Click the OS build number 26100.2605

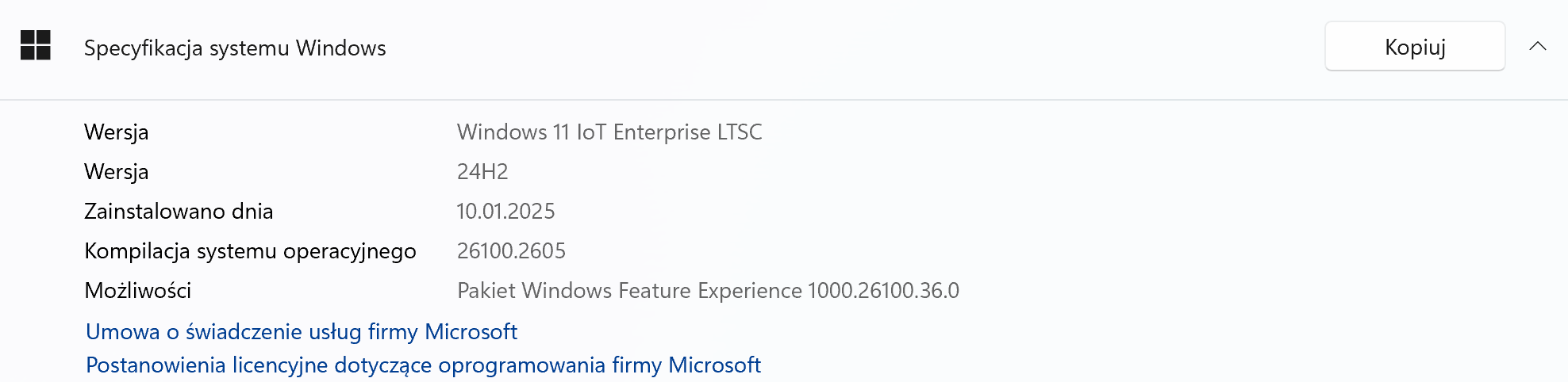point(511,251)
